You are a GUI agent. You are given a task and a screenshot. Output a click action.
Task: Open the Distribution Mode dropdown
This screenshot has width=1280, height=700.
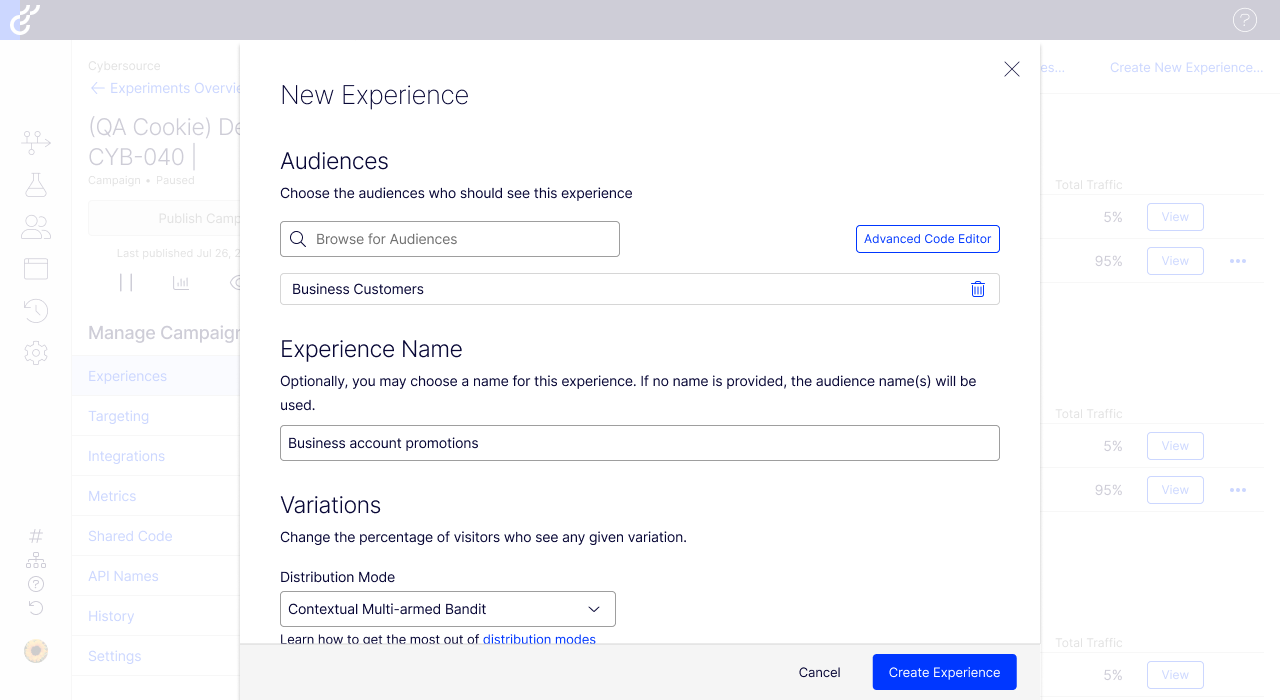tap(447, 609)
